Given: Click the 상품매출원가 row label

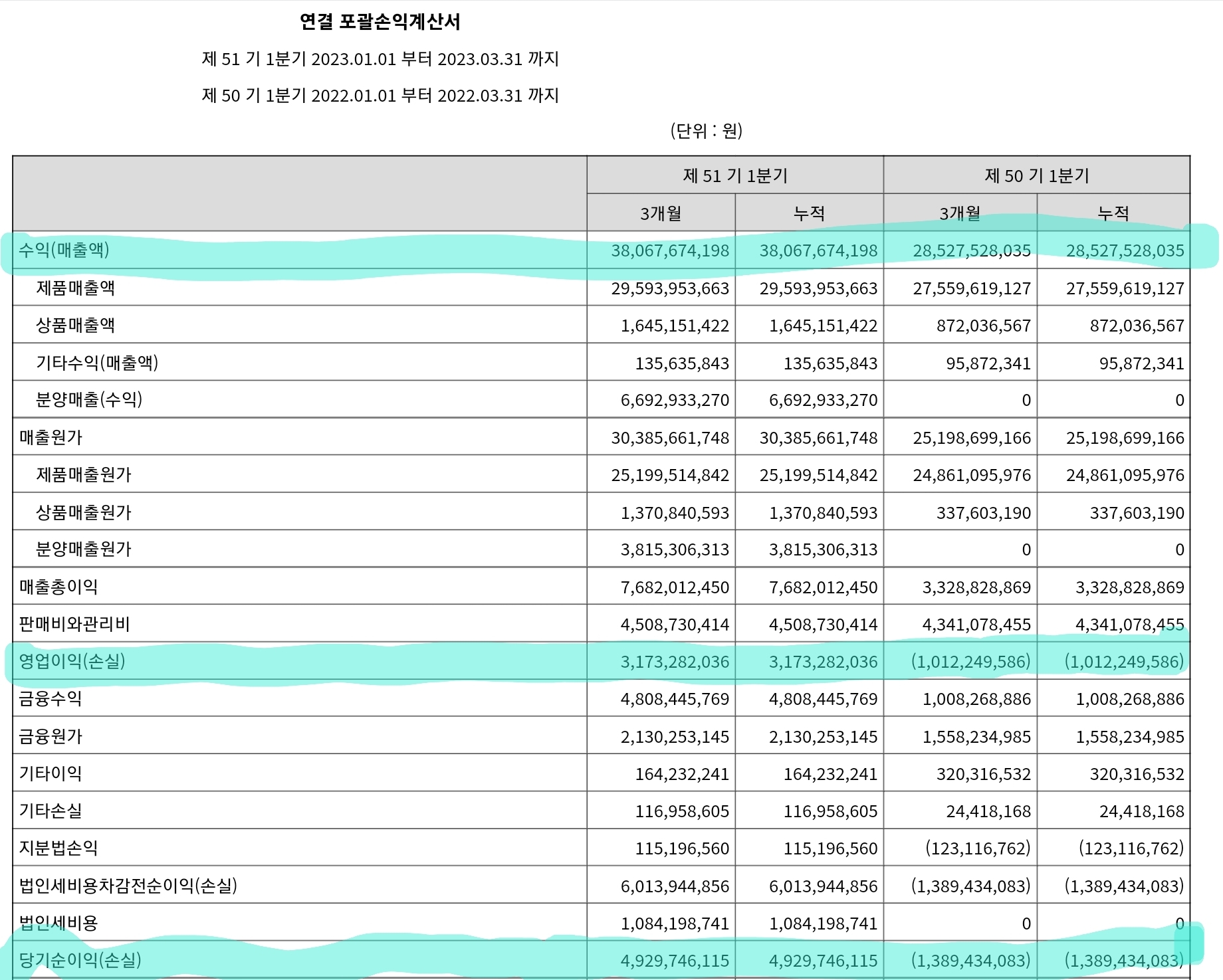Looking at the screenshot, I should coord(84,512).
